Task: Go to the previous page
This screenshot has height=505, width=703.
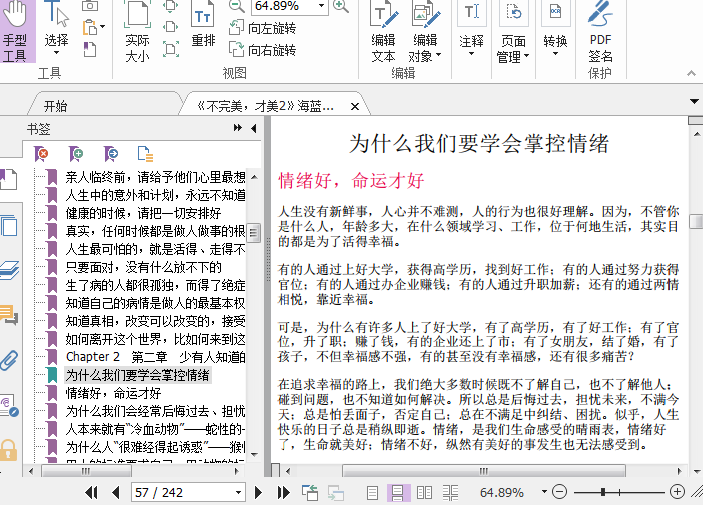Action: click(x=116, y=493)
